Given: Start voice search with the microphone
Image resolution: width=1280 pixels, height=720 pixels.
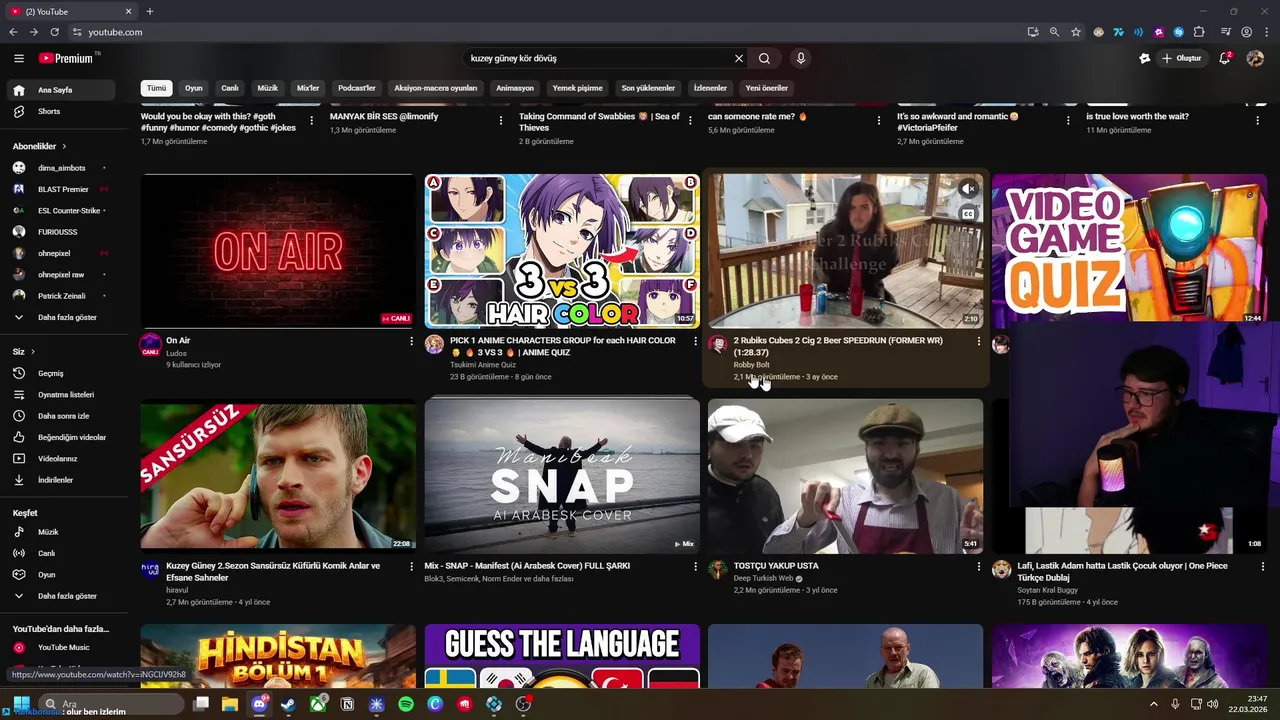Looking at the screenshot, I should 800,58.
